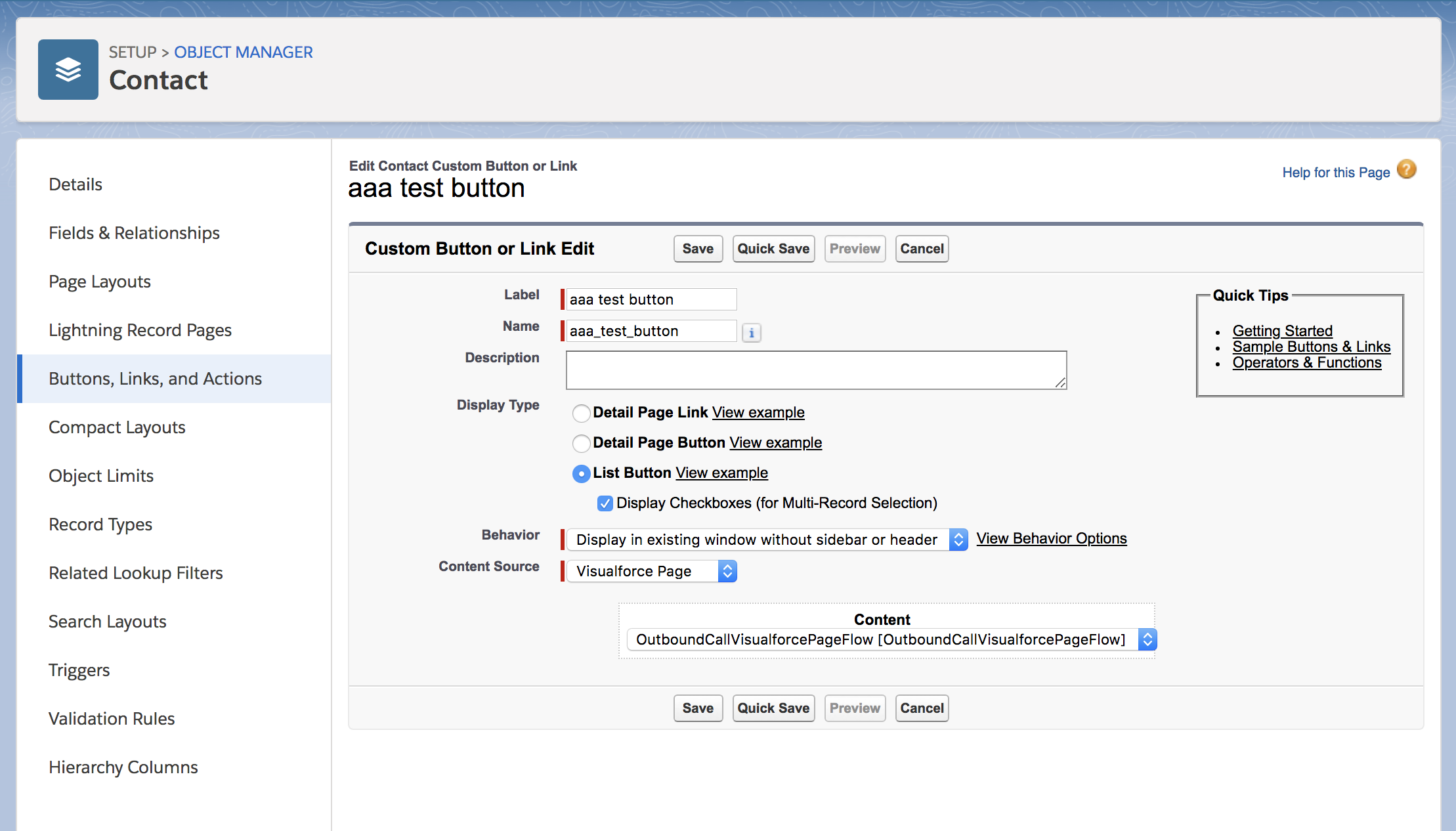Open View Behavior Options link
1456x831 pixels.
click(1051, 538)
